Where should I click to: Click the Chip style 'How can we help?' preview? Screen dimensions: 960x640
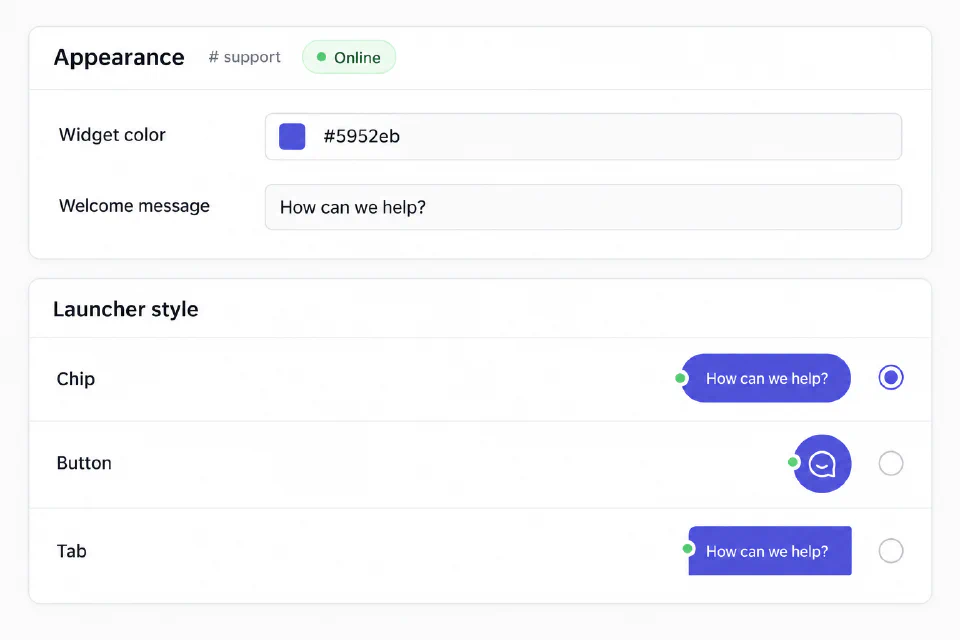coord(766,378)
